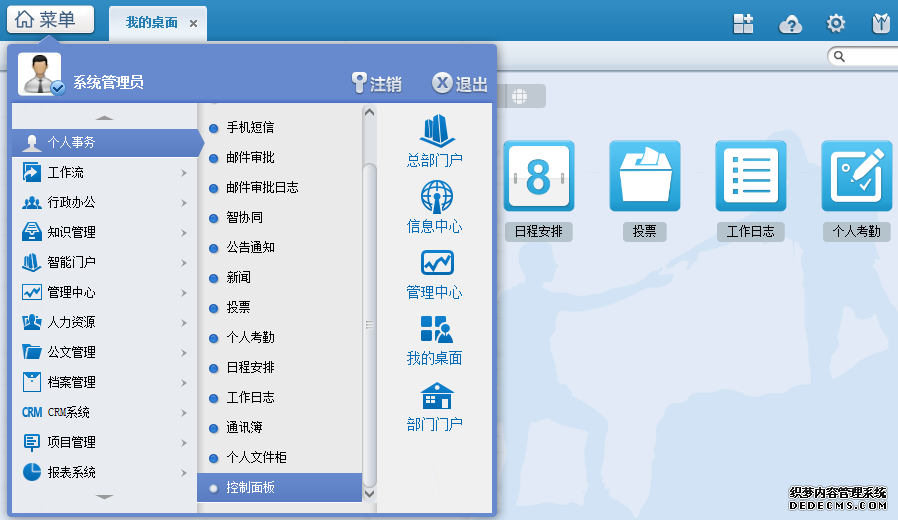This screenshot has width=898, height=520.
Task: Click the grid page indicator on desktop
Action: click(519, 96)
